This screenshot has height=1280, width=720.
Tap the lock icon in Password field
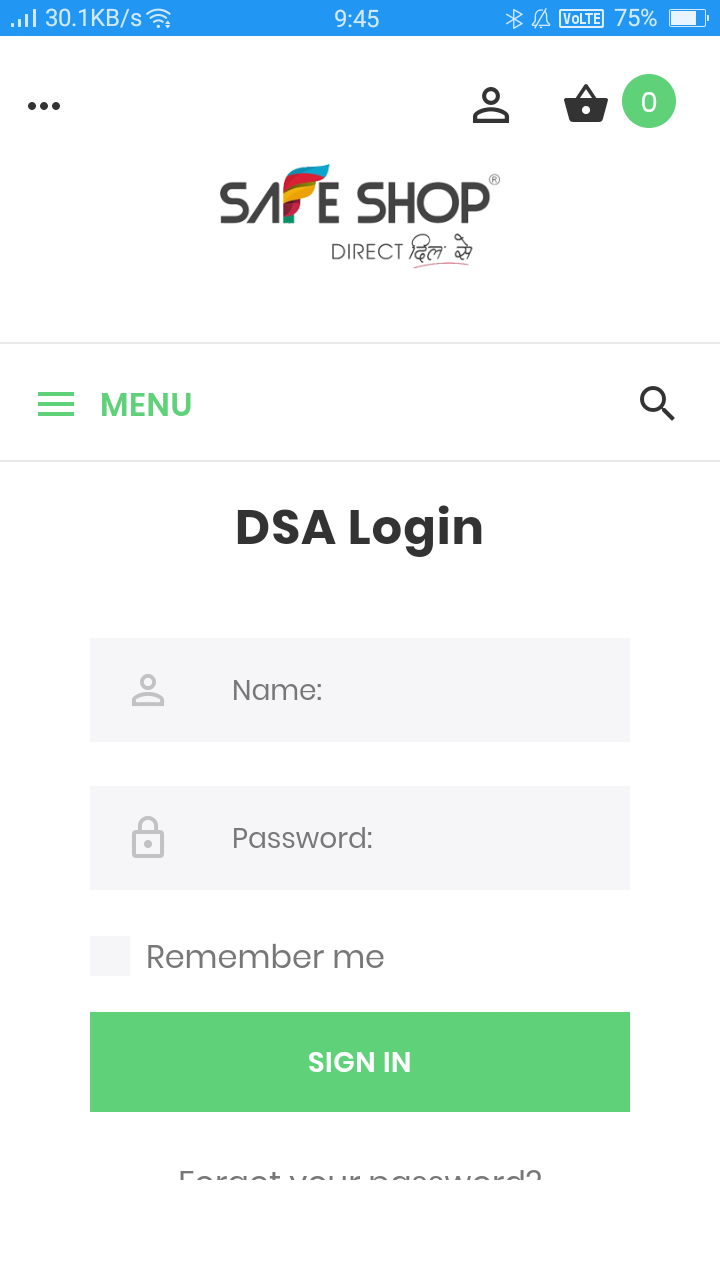point(148,838)
